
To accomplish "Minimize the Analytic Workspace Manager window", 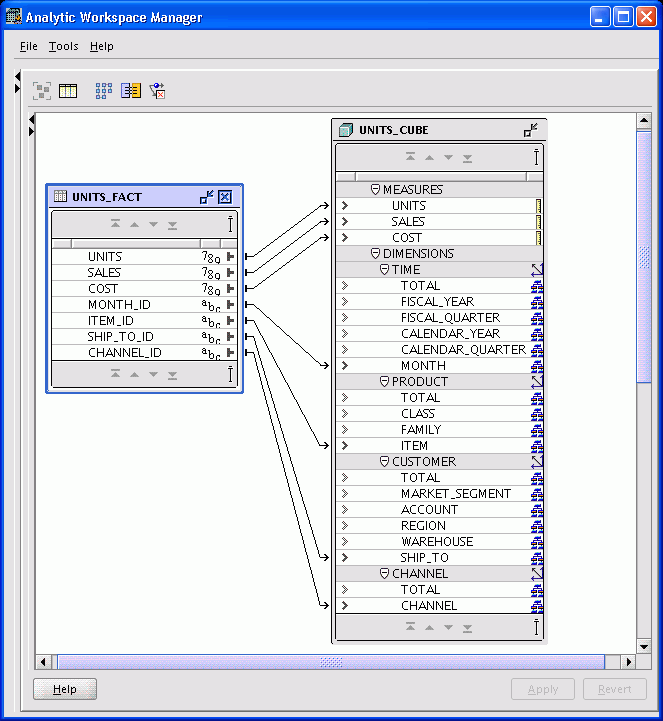I will click(600, 17).
